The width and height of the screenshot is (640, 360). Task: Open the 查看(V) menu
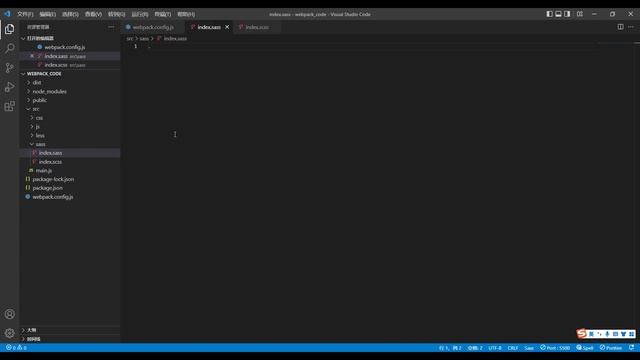[93, 14]
